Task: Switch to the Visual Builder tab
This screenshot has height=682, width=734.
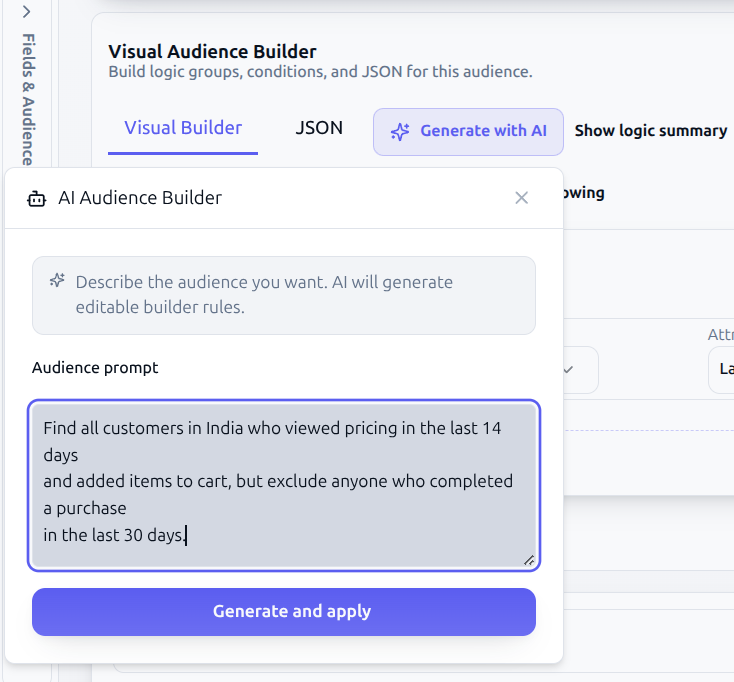Action: (x=183, y=128)
